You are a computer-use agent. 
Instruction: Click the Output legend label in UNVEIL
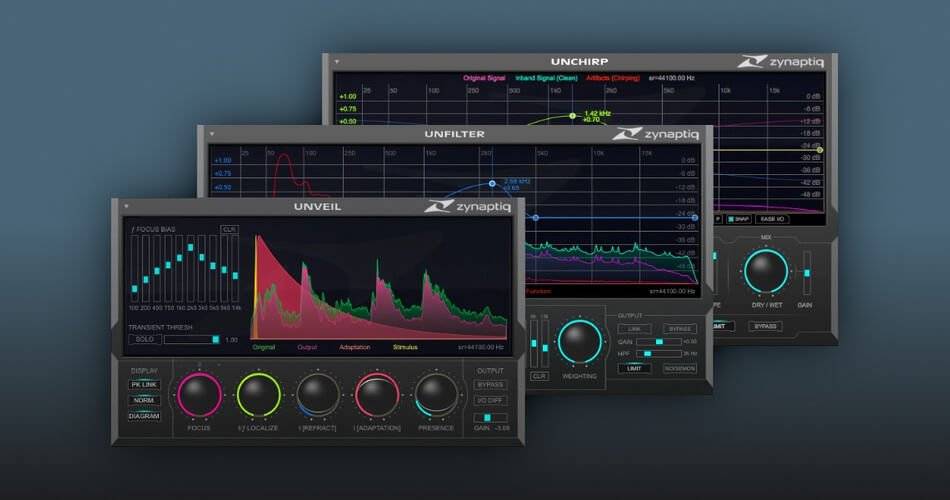pyautogui.click(x=307, y=347)
